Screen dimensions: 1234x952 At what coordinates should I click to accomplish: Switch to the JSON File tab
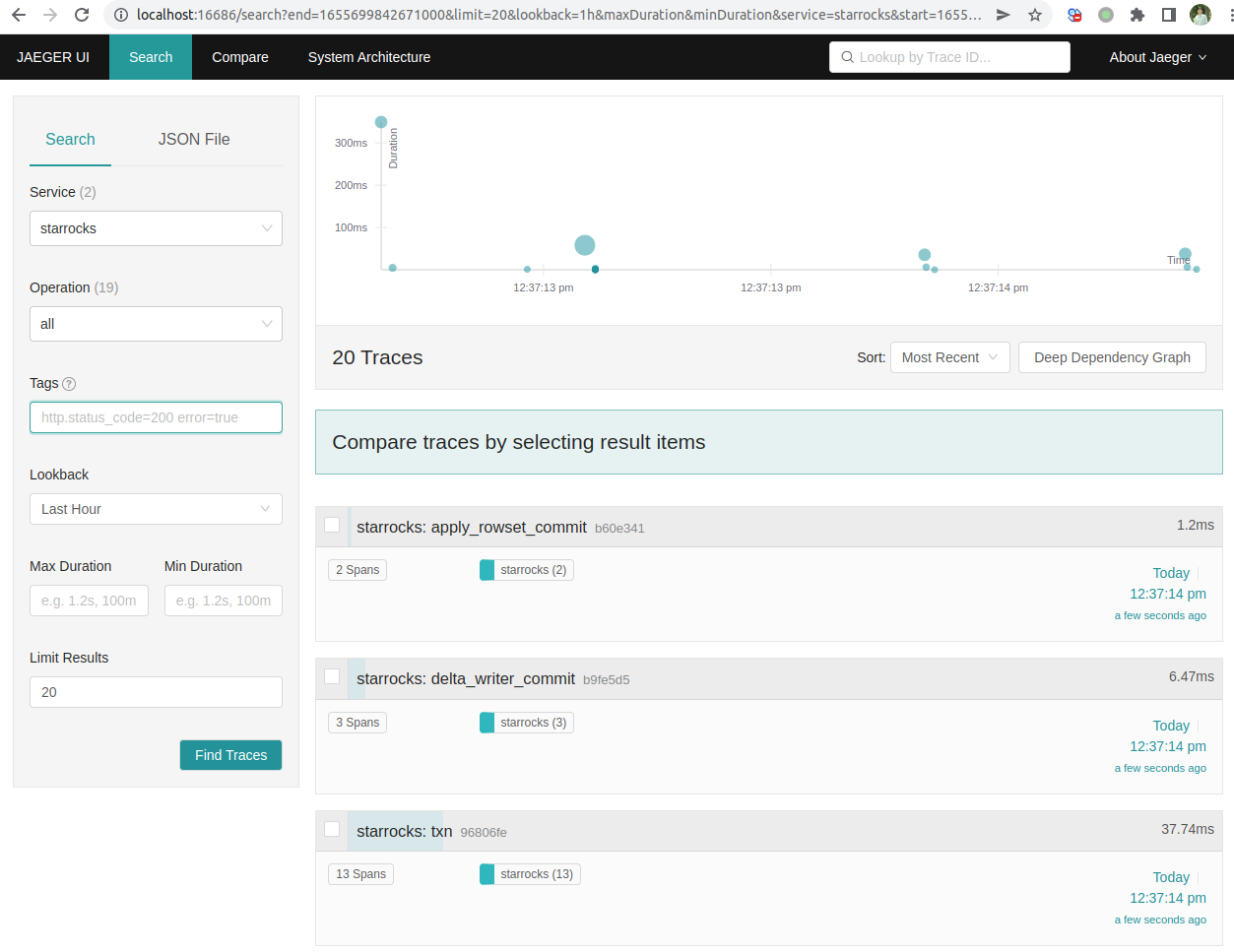pyautogui.click(x=194, y=140)
